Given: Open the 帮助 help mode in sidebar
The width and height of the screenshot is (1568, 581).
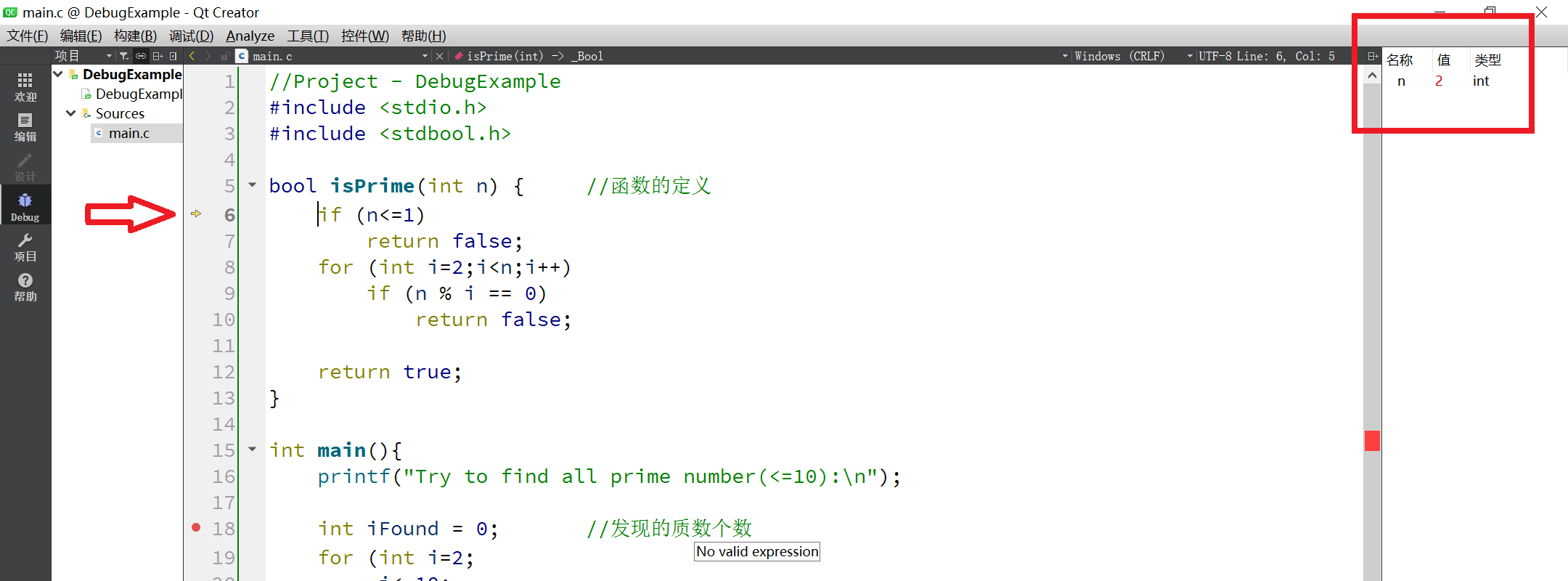Looking at the screenshot, I should 25,287.
